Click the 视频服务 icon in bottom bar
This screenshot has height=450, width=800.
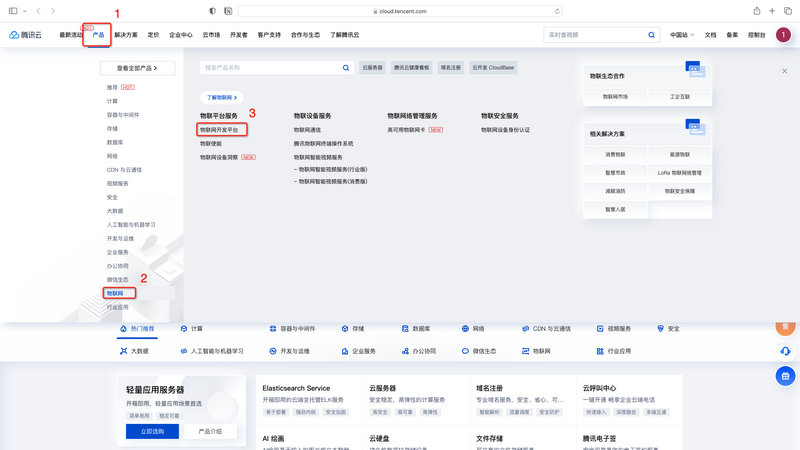[600, 329]
